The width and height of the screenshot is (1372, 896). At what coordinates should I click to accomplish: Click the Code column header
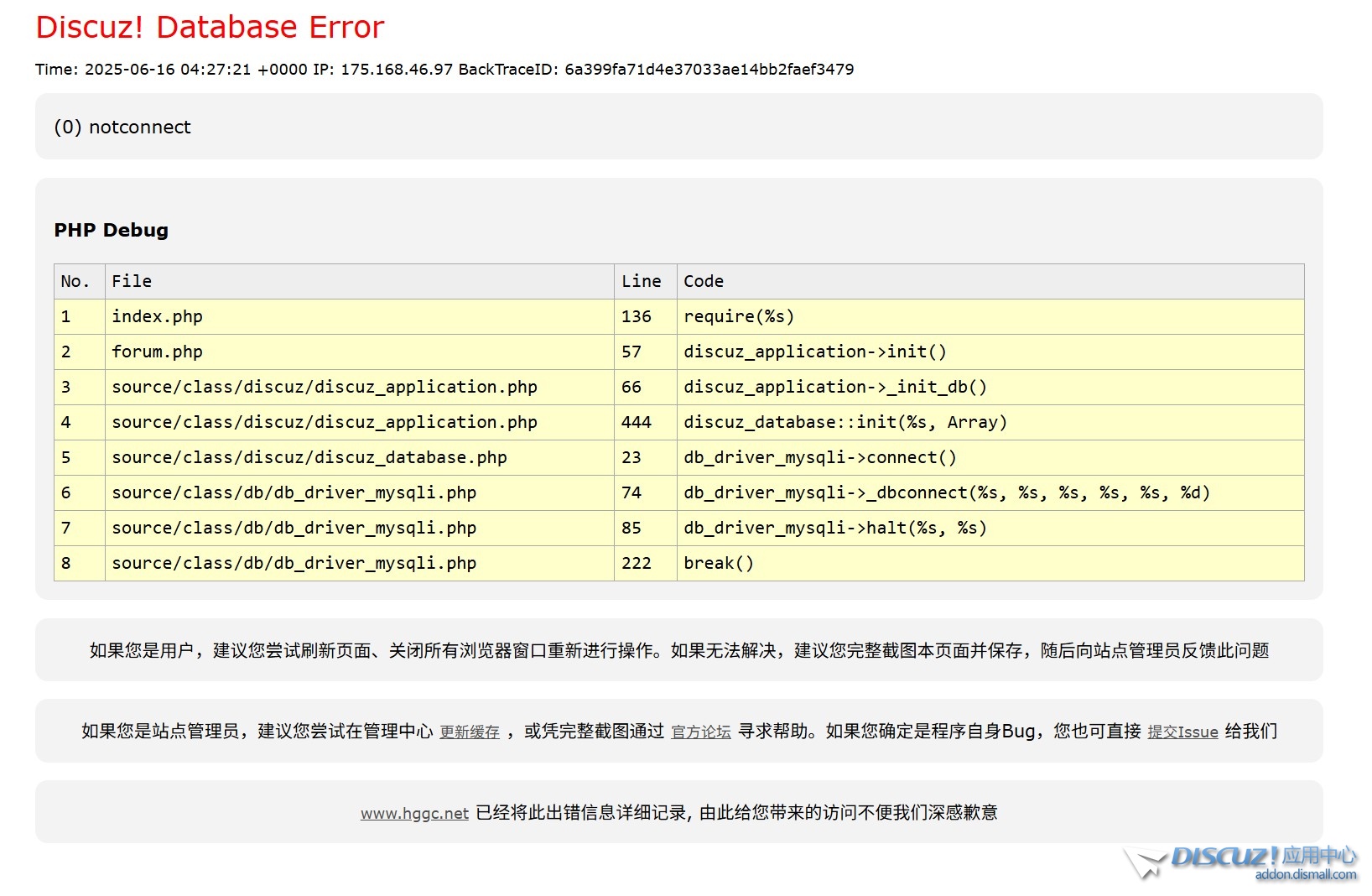pos(703,282)
